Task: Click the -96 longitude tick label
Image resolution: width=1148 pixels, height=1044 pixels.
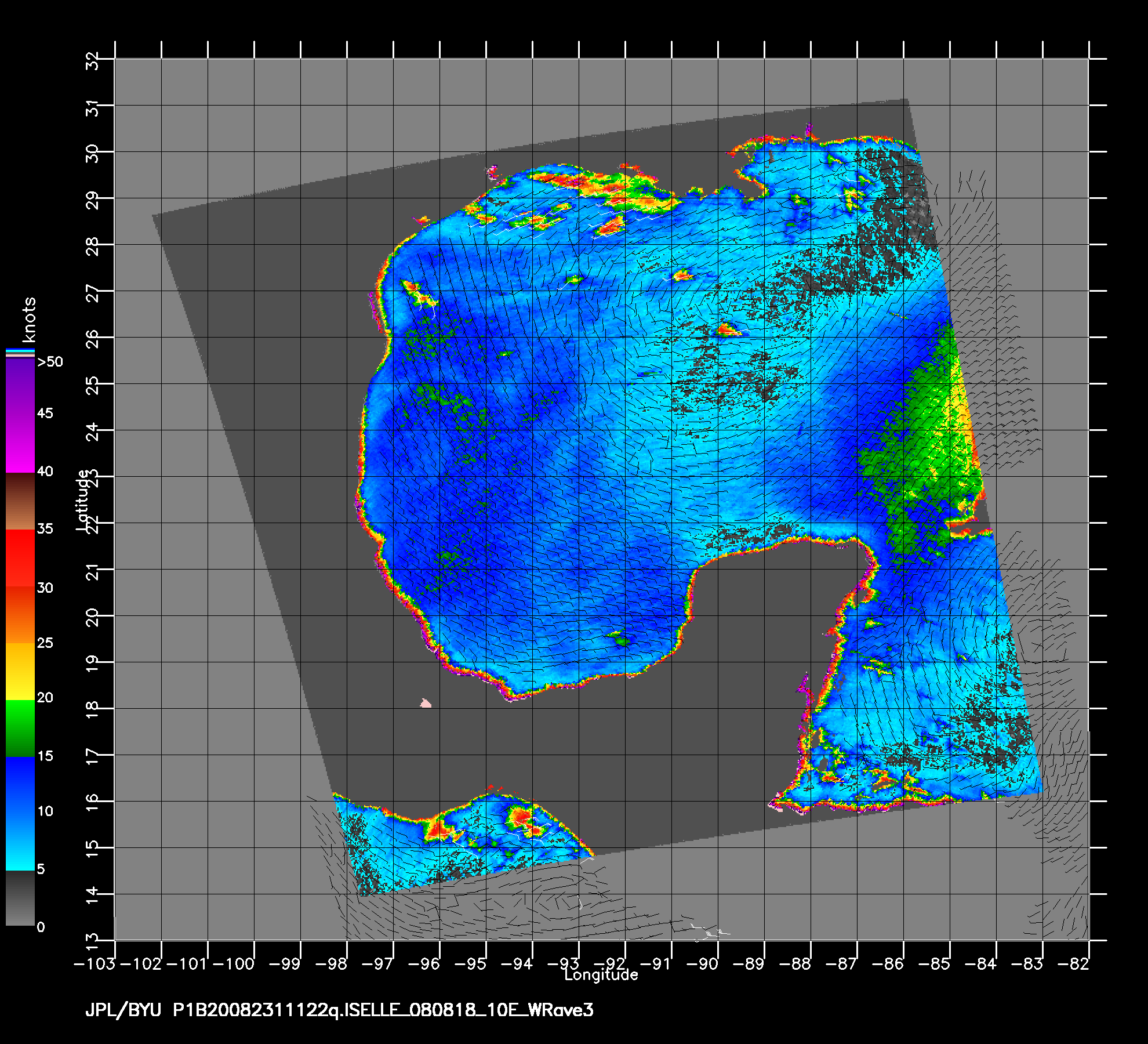Action: 424,964
